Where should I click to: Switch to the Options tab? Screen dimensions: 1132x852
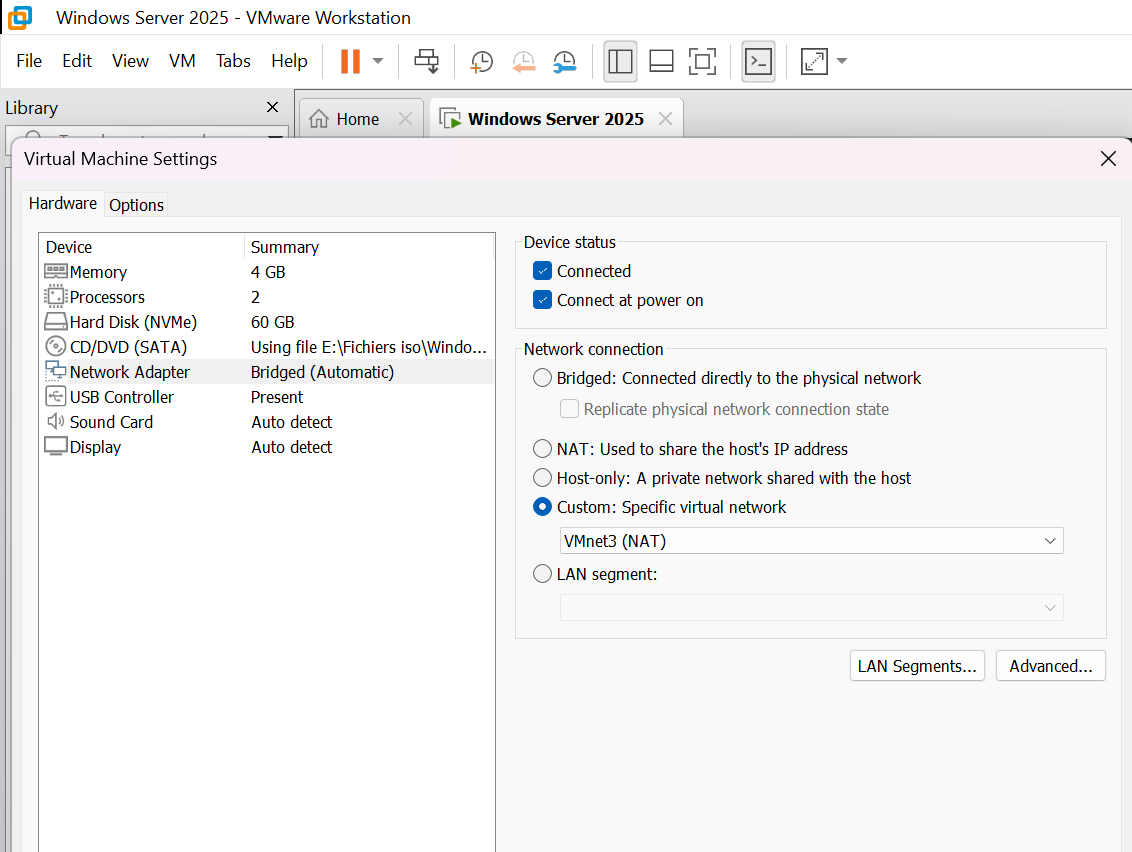[136, 205]
